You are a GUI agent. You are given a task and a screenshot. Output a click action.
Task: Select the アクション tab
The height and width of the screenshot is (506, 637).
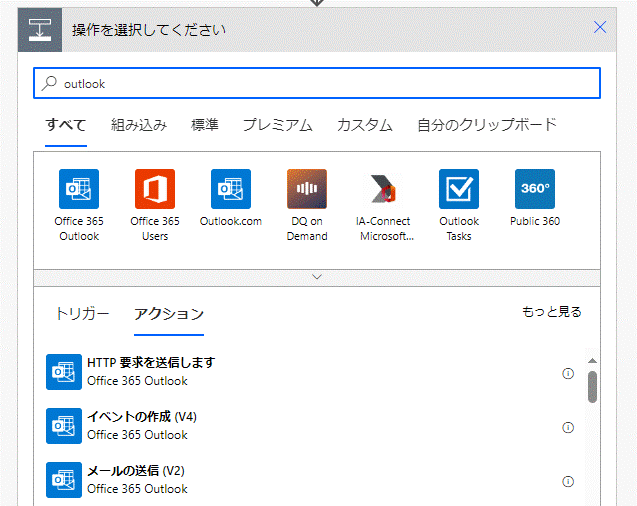pos(169,314)
